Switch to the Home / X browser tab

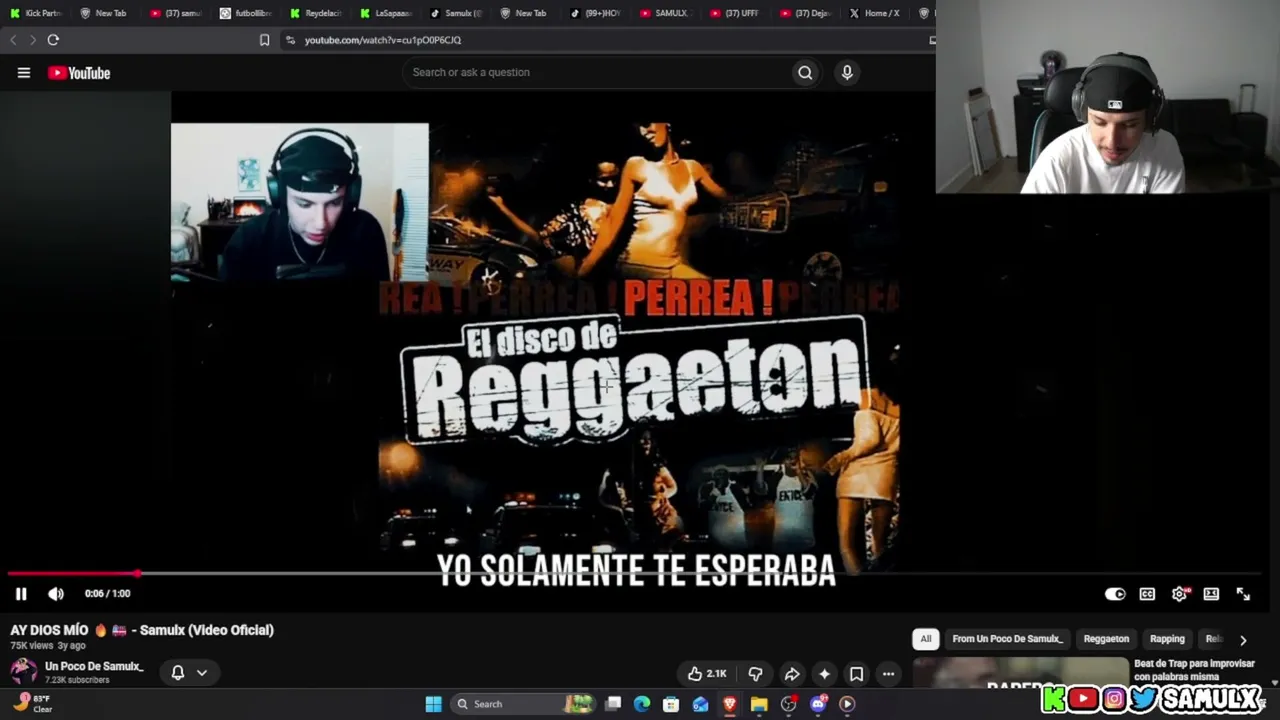[875, 13]
